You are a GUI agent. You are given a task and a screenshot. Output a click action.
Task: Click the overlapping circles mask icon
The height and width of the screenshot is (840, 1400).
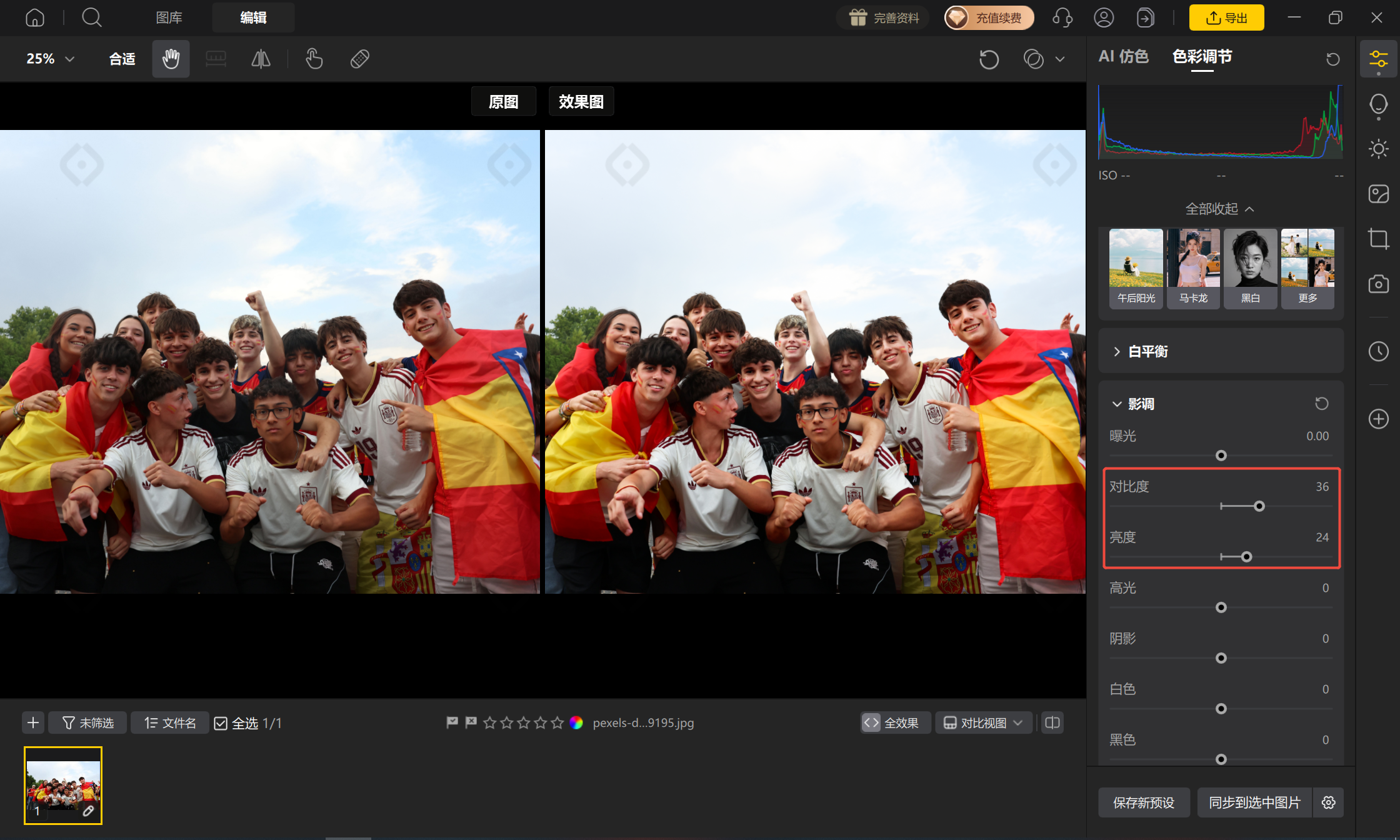tap(1034, 59)
